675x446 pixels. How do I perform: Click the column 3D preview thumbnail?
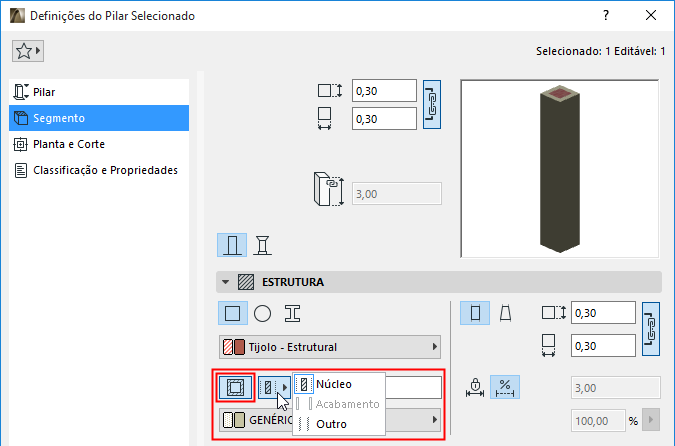(560, 169)
